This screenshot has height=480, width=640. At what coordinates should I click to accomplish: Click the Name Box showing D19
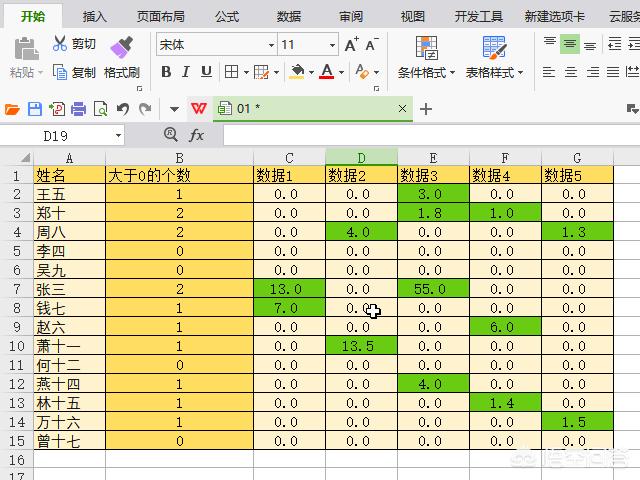point(56,136)
